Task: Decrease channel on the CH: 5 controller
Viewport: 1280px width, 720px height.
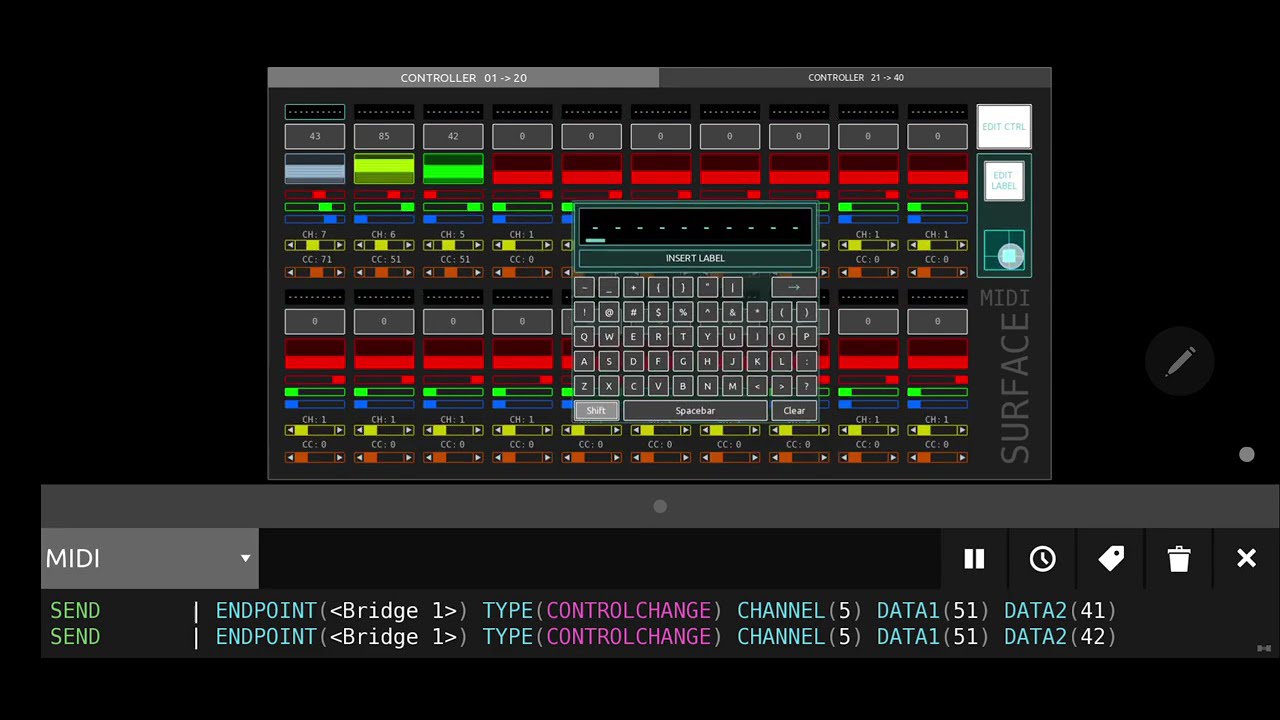Action: click(x=428, y=245)
